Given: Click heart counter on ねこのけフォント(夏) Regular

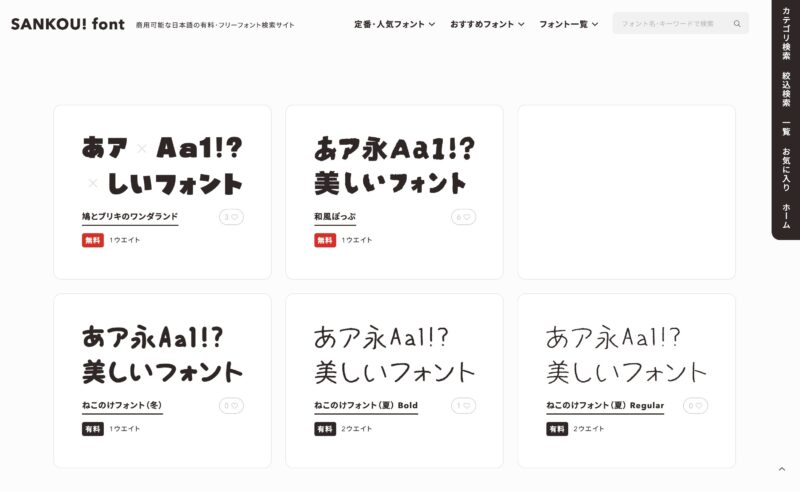Looking at the screenshot, I should [x=696, y=406].
